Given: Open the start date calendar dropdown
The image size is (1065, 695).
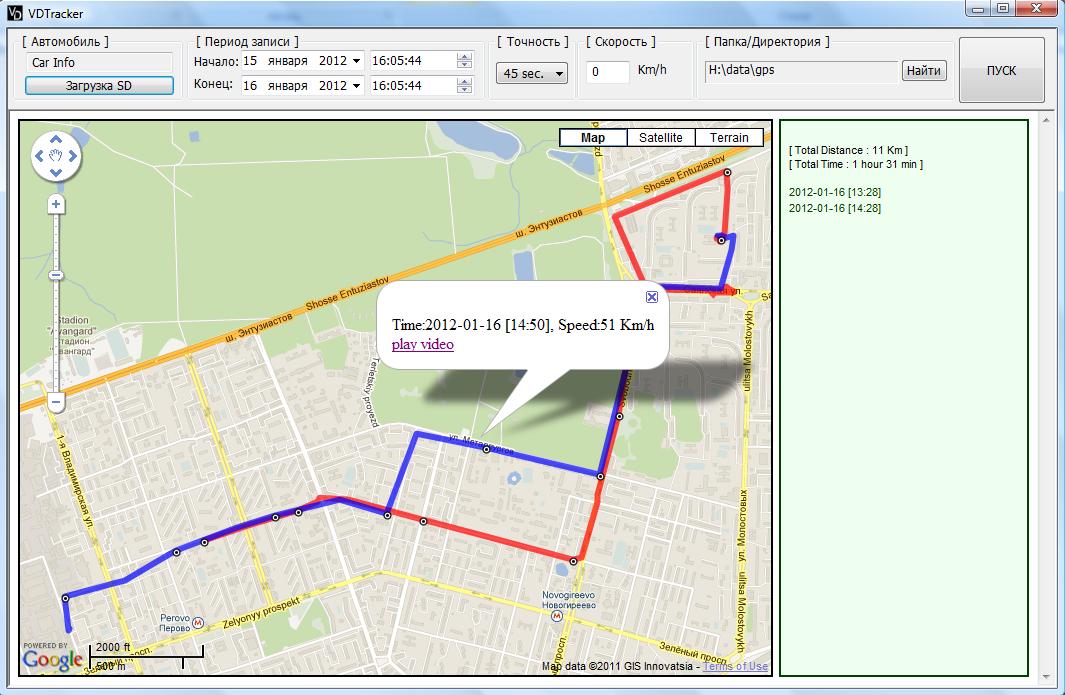Looking at the screenshot, I should (x=357, y=61).
